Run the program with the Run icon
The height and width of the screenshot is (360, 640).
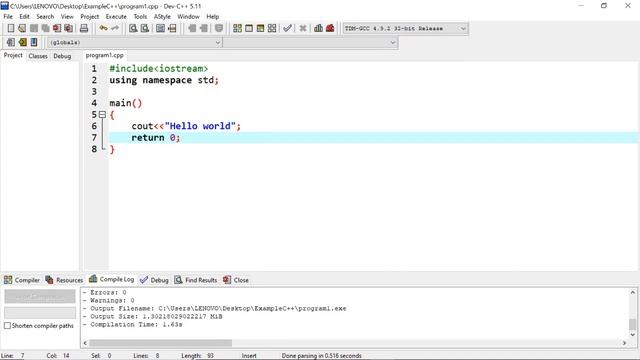(249, 28)
